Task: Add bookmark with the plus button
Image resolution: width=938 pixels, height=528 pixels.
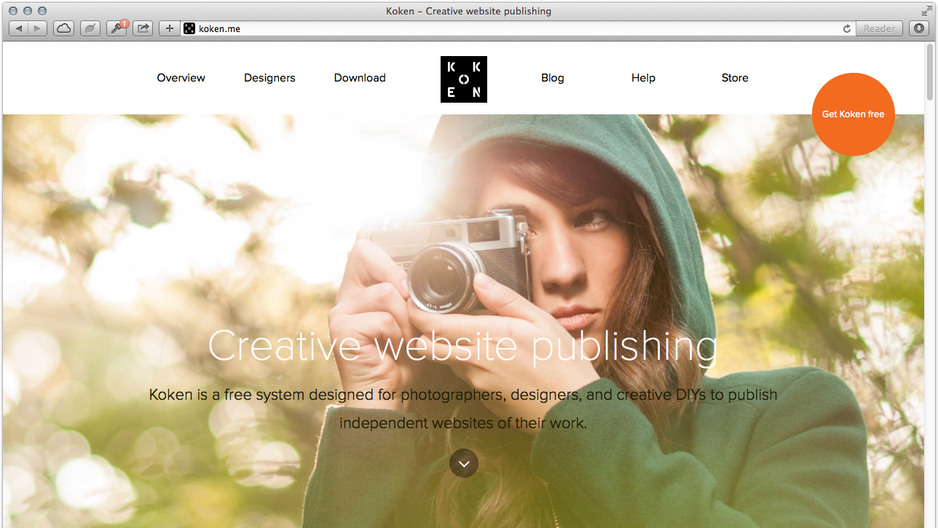Action: (169, 28)
